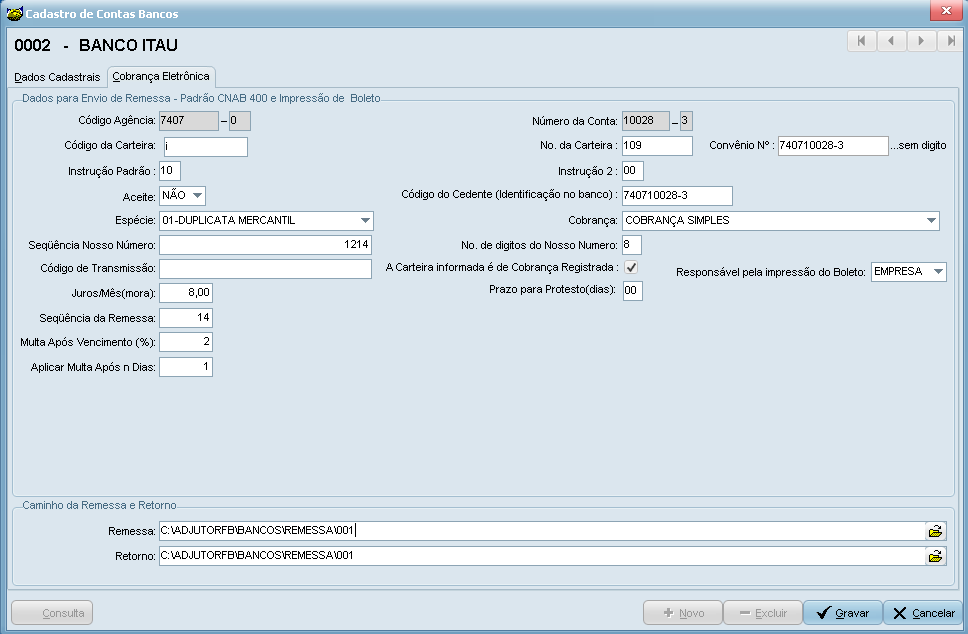Click the Instrução 2 field

(633, 171)
